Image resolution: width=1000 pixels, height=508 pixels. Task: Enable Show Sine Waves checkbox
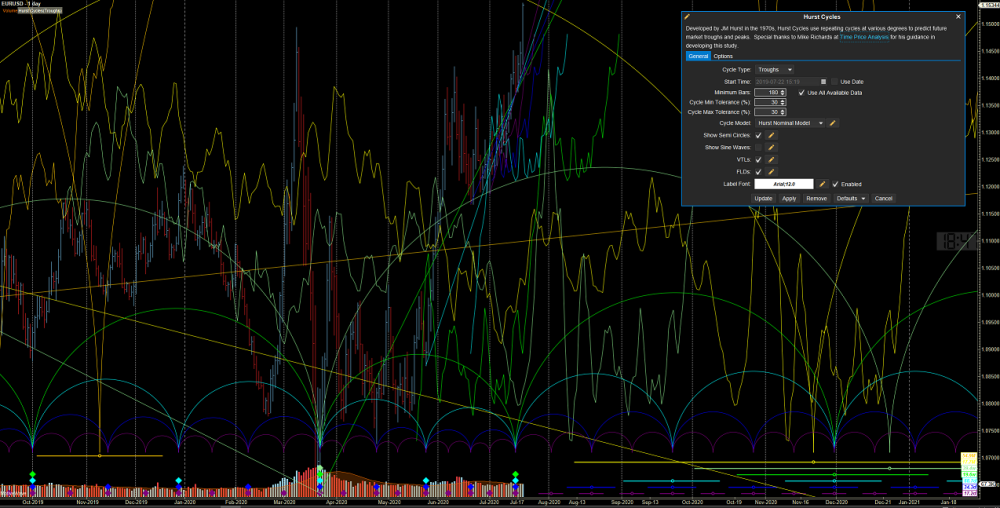click(758, 147)
